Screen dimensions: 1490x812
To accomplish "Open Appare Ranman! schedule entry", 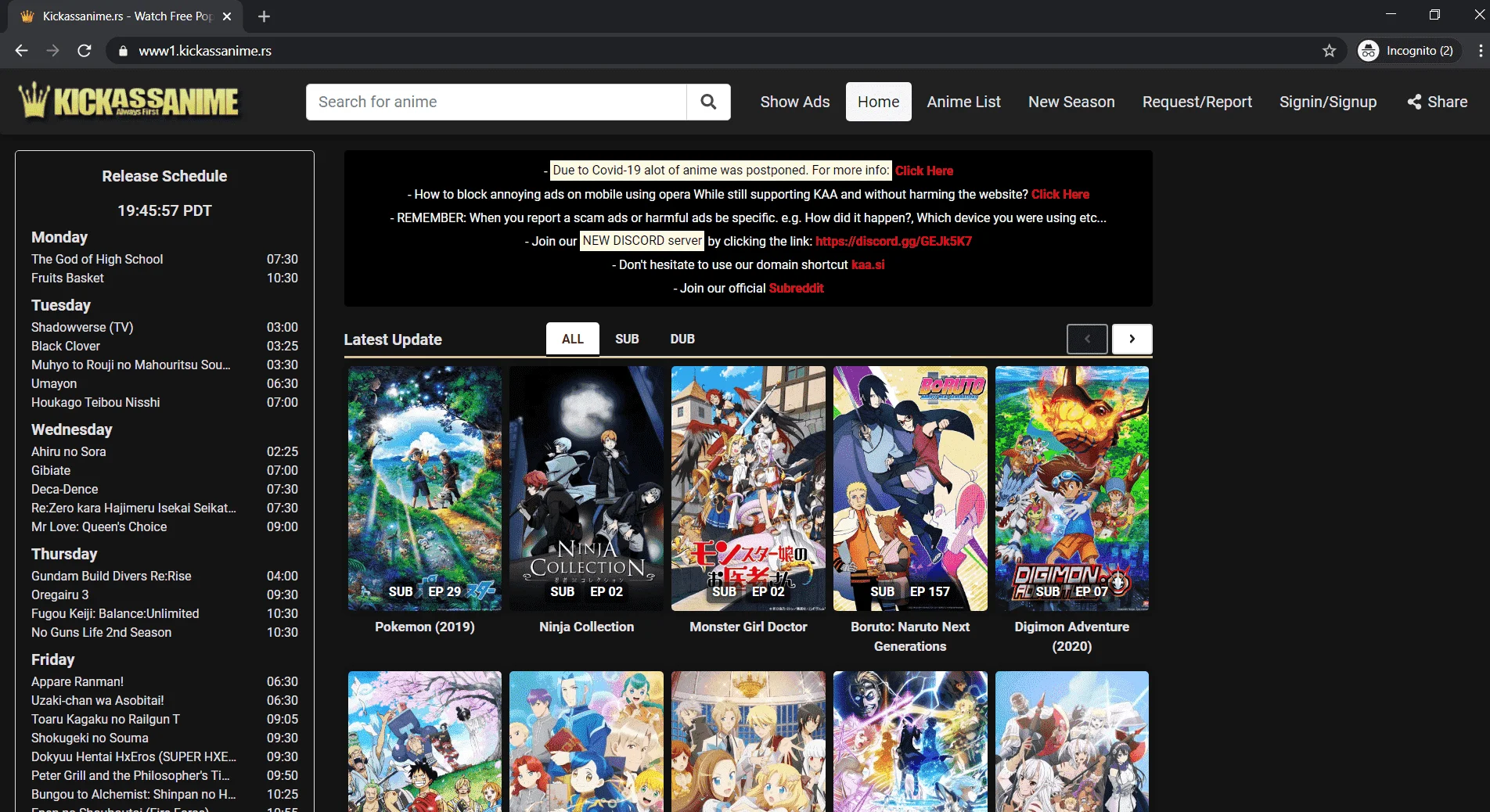I will (x=77, y=681).
